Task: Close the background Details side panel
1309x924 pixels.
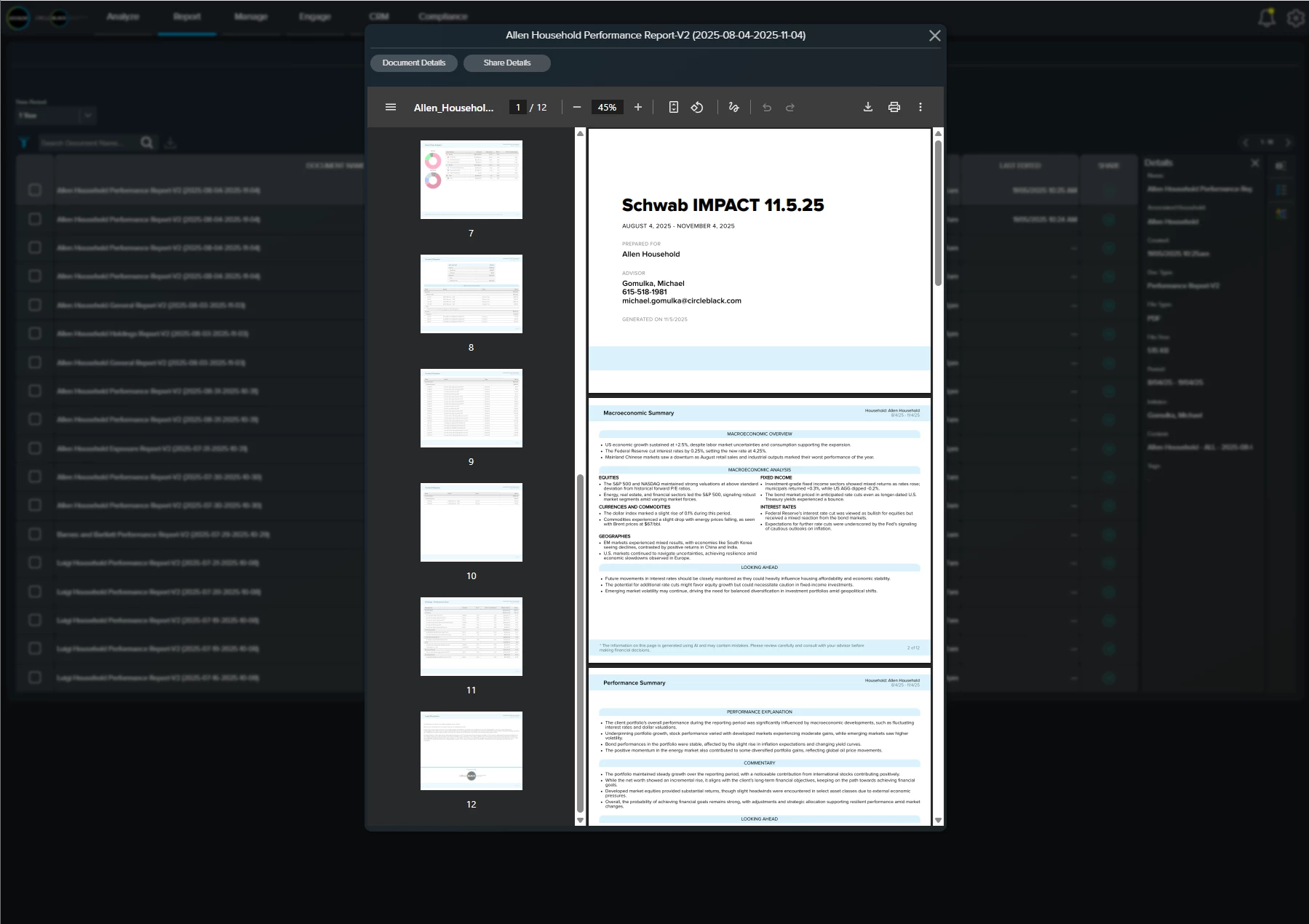Action: [1255, 163]
